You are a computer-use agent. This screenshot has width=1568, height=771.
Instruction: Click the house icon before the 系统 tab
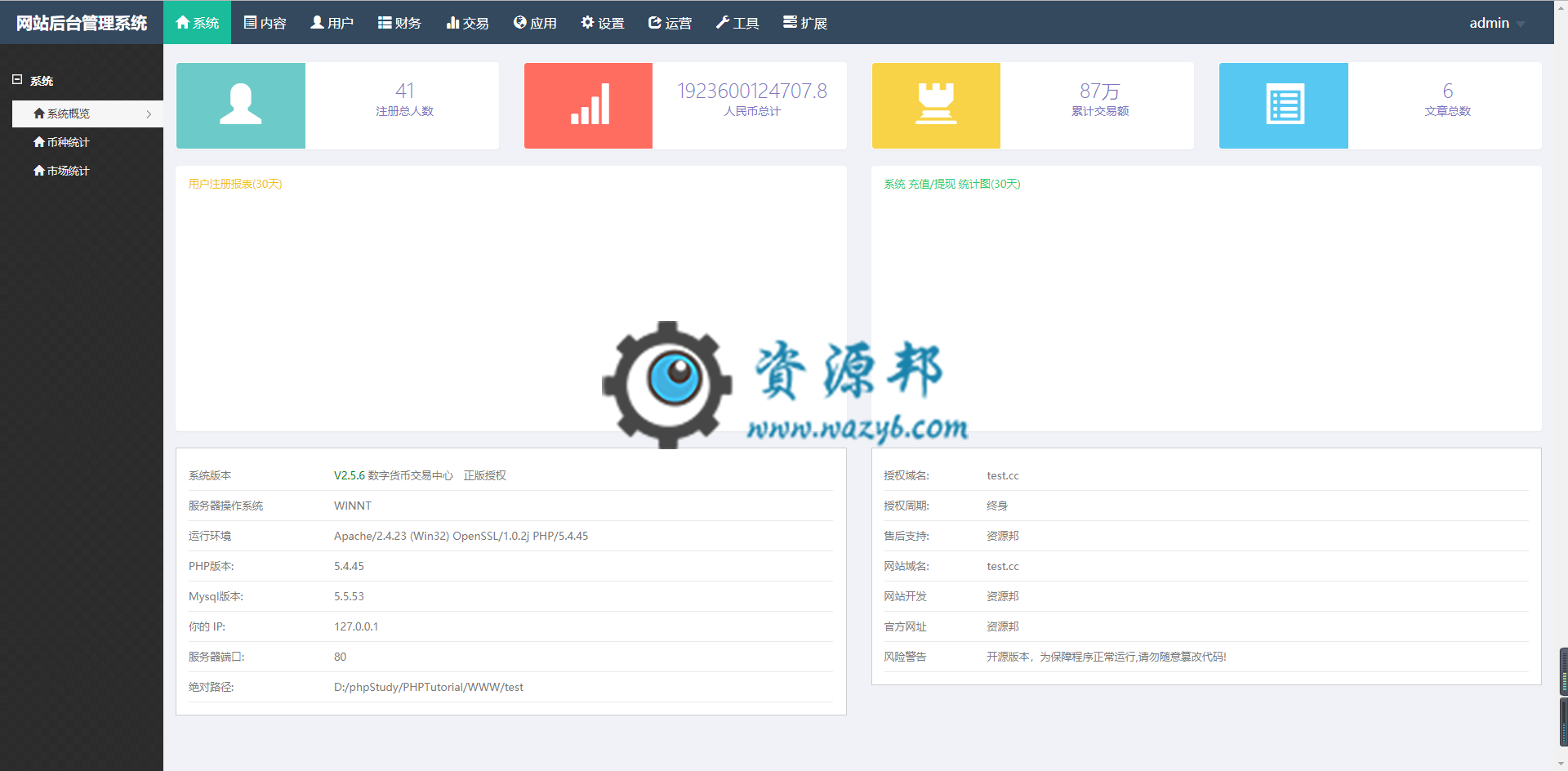[x=183, y=22]
